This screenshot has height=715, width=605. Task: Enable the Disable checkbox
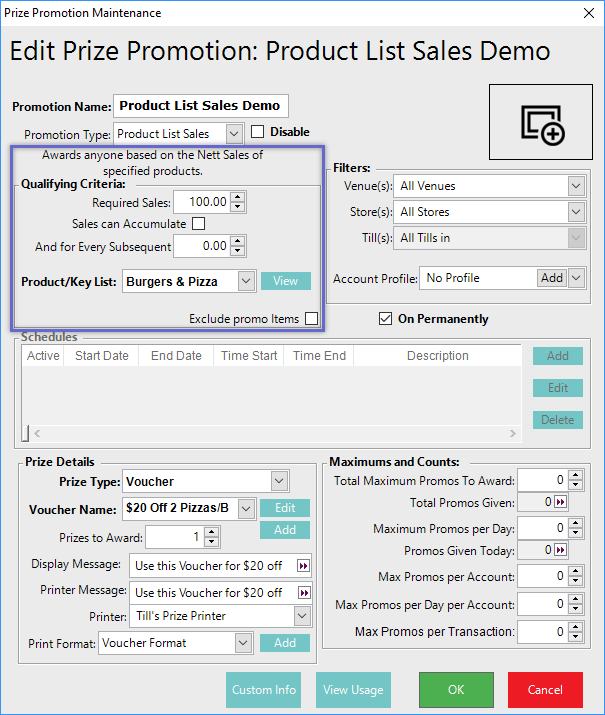tap(257, 132)
